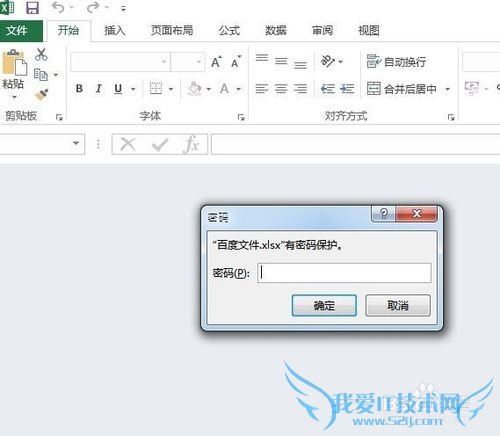Click the 确定 button in password dialog
Screen dimensions: 500x436
click(324, 305)
